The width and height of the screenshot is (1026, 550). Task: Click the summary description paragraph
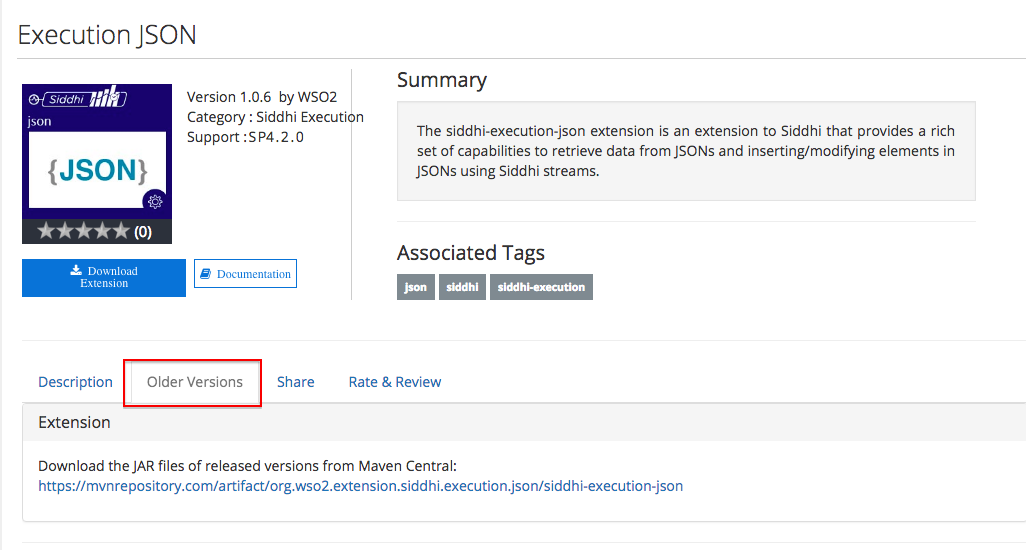coord(686,151)
